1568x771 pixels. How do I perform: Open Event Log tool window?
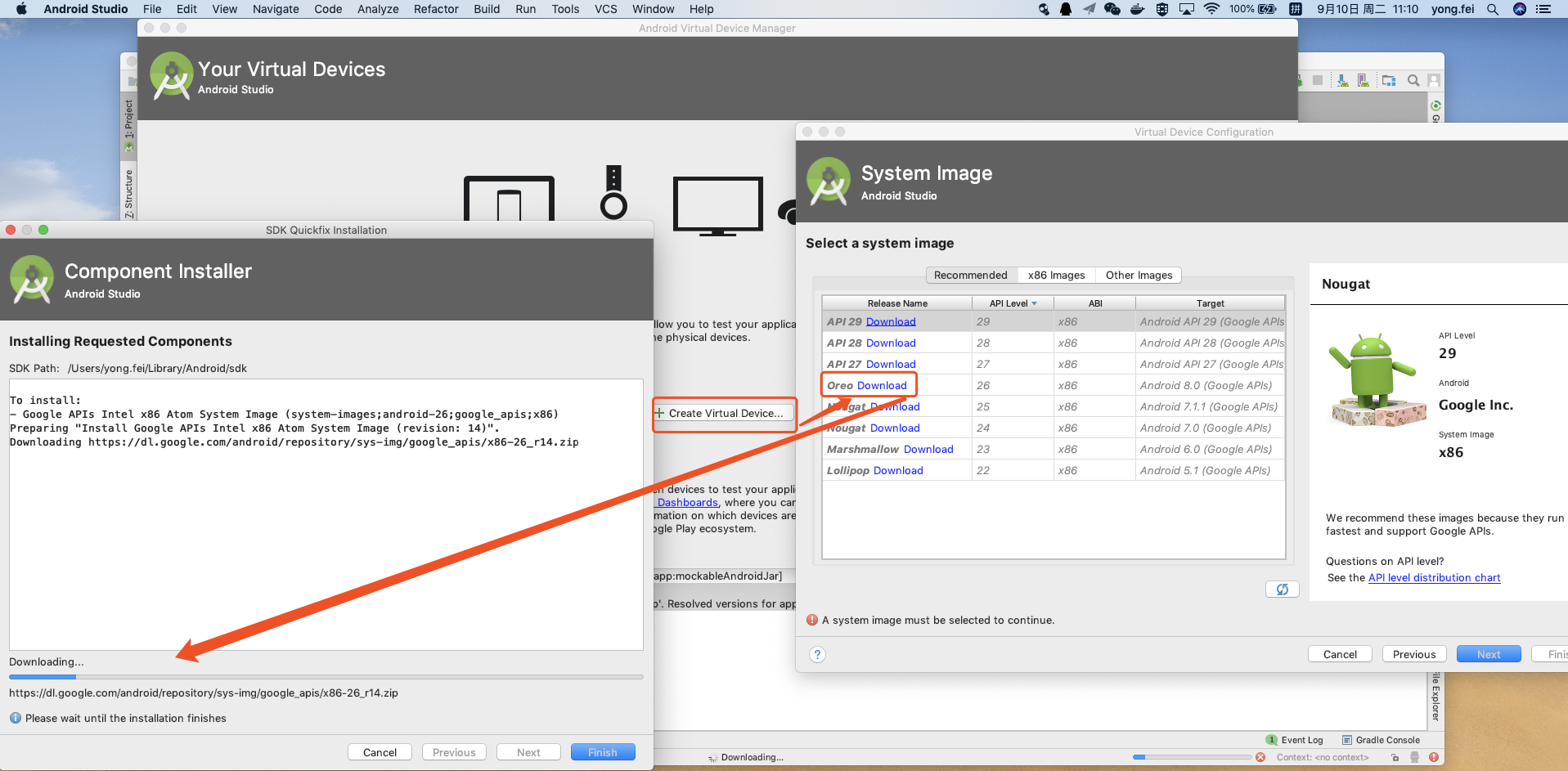[1295, 740]
